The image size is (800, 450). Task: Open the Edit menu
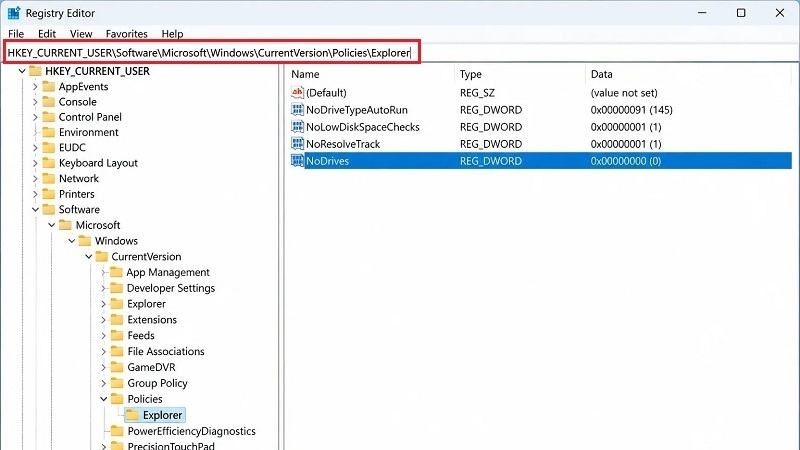pos(47,34)
